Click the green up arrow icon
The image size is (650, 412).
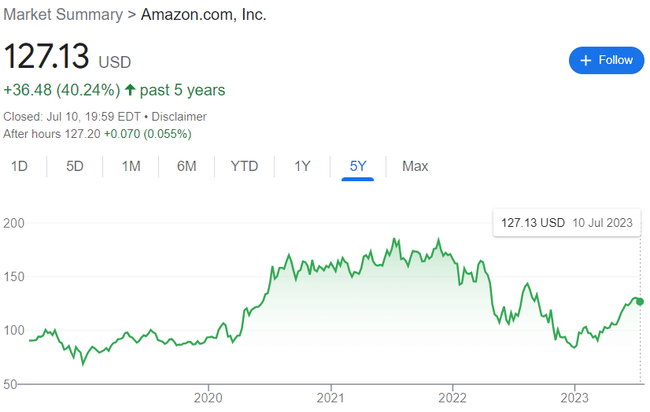point(130,90)
